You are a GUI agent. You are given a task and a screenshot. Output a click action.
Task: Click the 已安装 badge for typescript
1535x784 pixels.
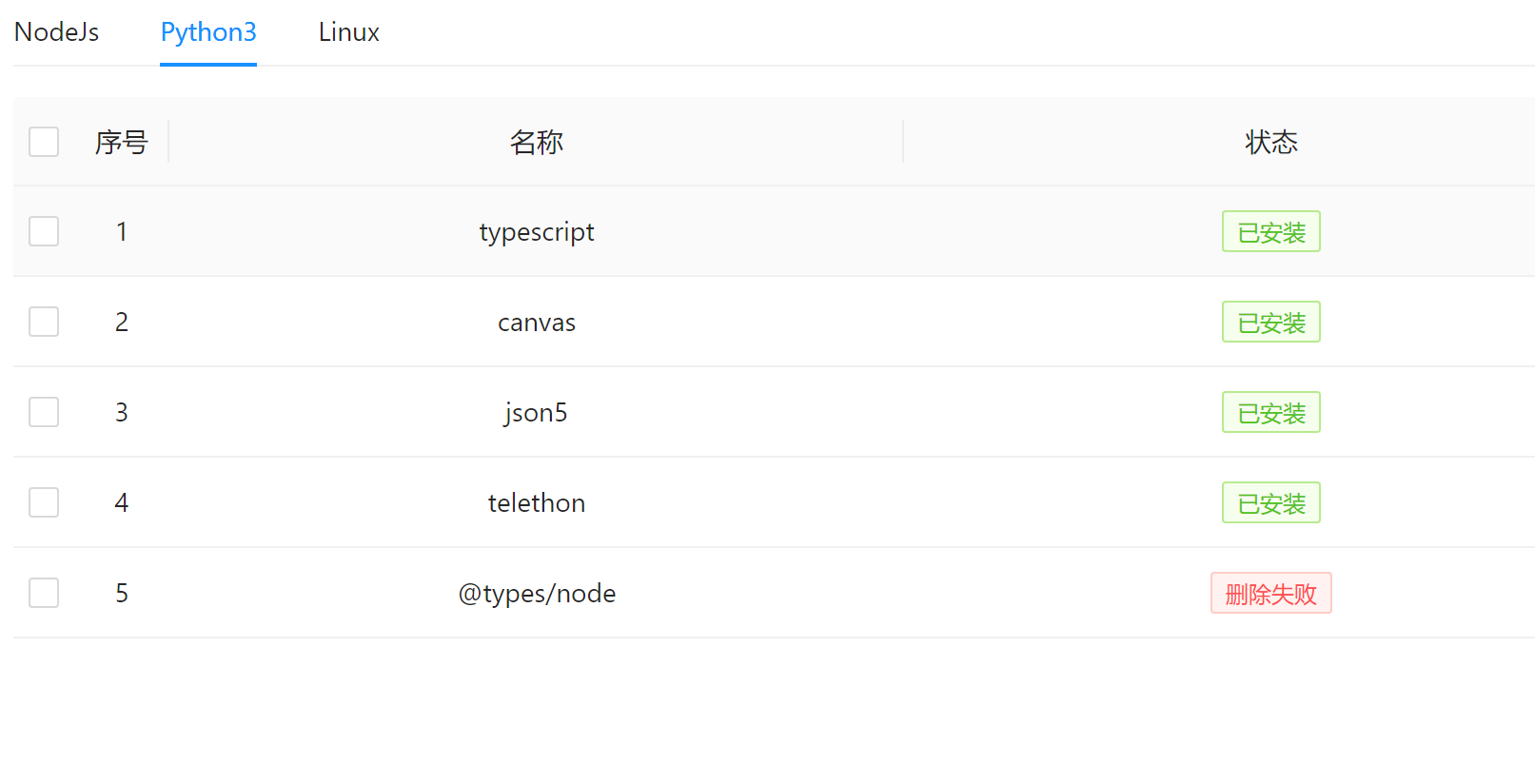pyautogui.click(x=1270, y=231)
